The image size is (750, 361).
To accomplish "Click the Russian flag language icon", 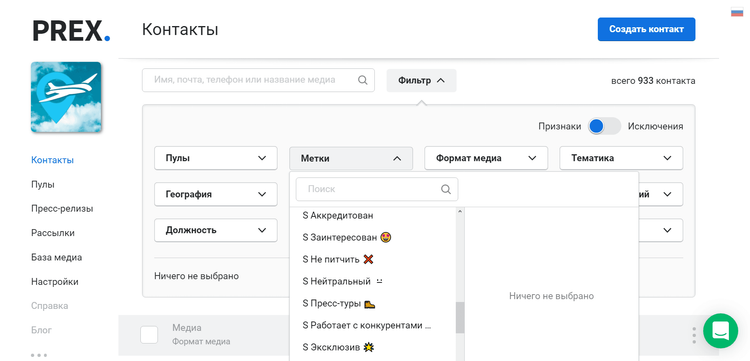I will pyautogui.click(x=737, y=13).
